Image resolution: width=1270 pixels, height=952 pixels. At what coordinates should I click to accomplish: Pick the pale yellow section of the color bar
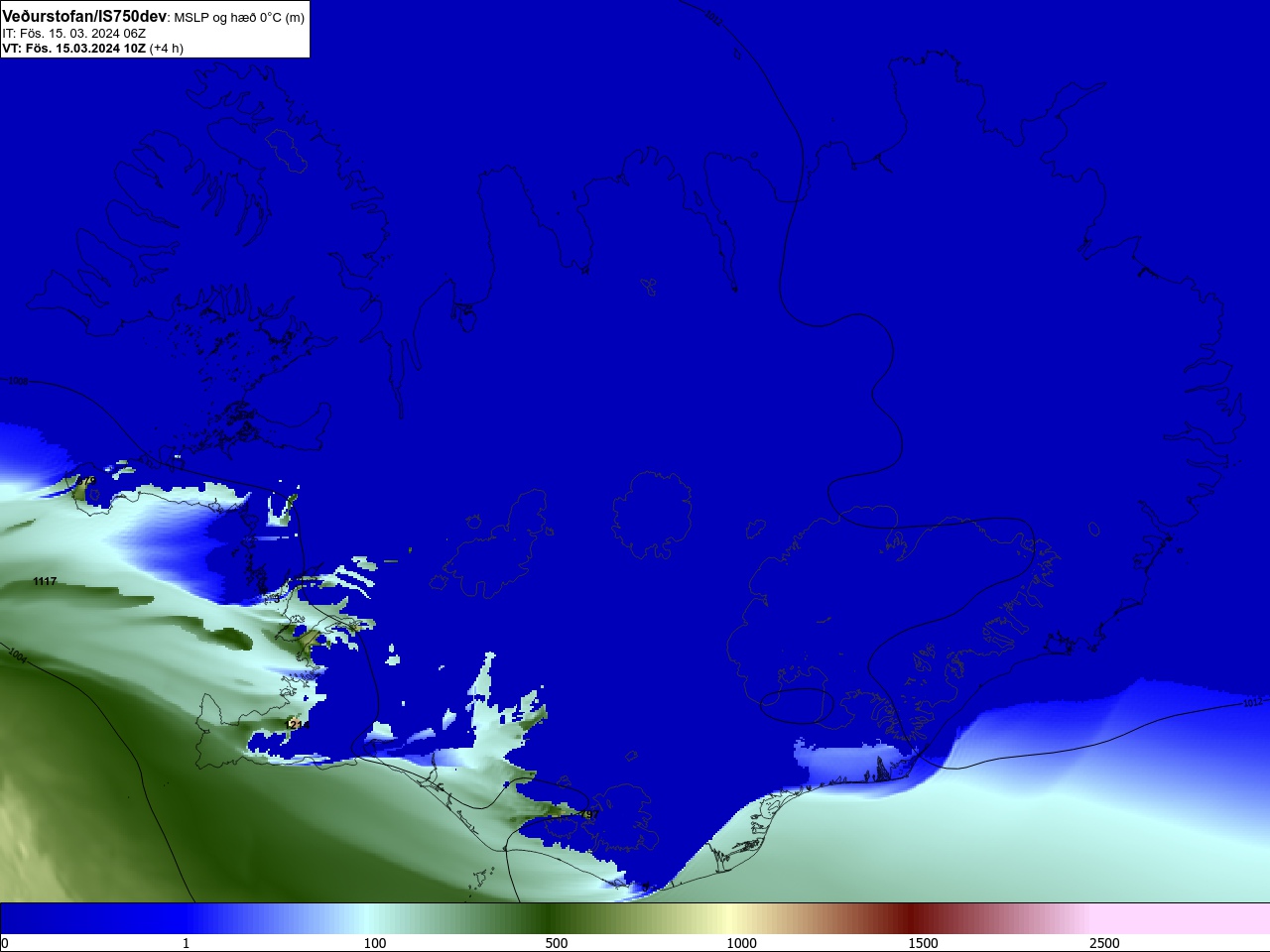click(x=729, y=918)
